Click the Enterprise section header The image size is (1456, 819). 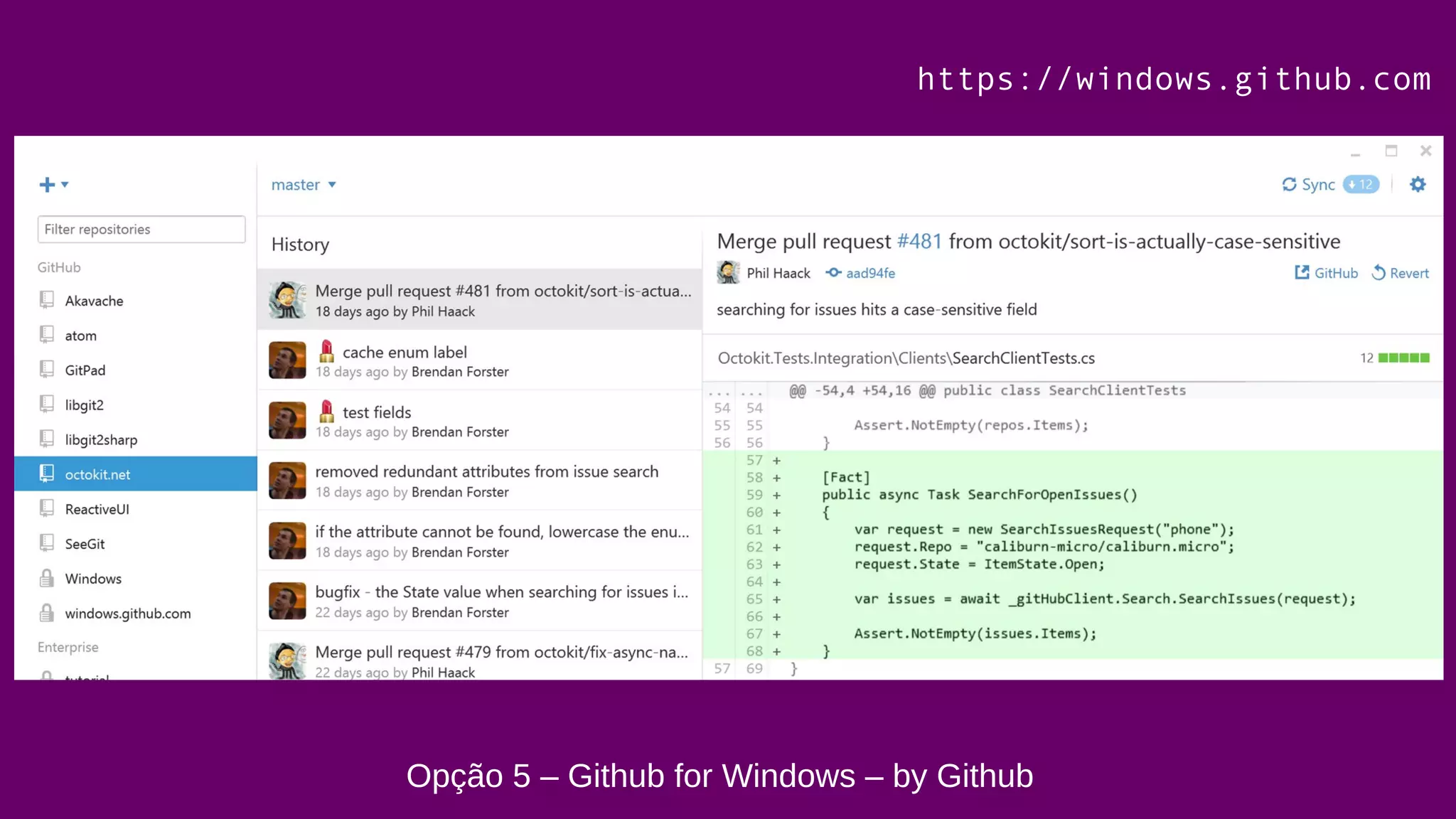coord(68,647)
